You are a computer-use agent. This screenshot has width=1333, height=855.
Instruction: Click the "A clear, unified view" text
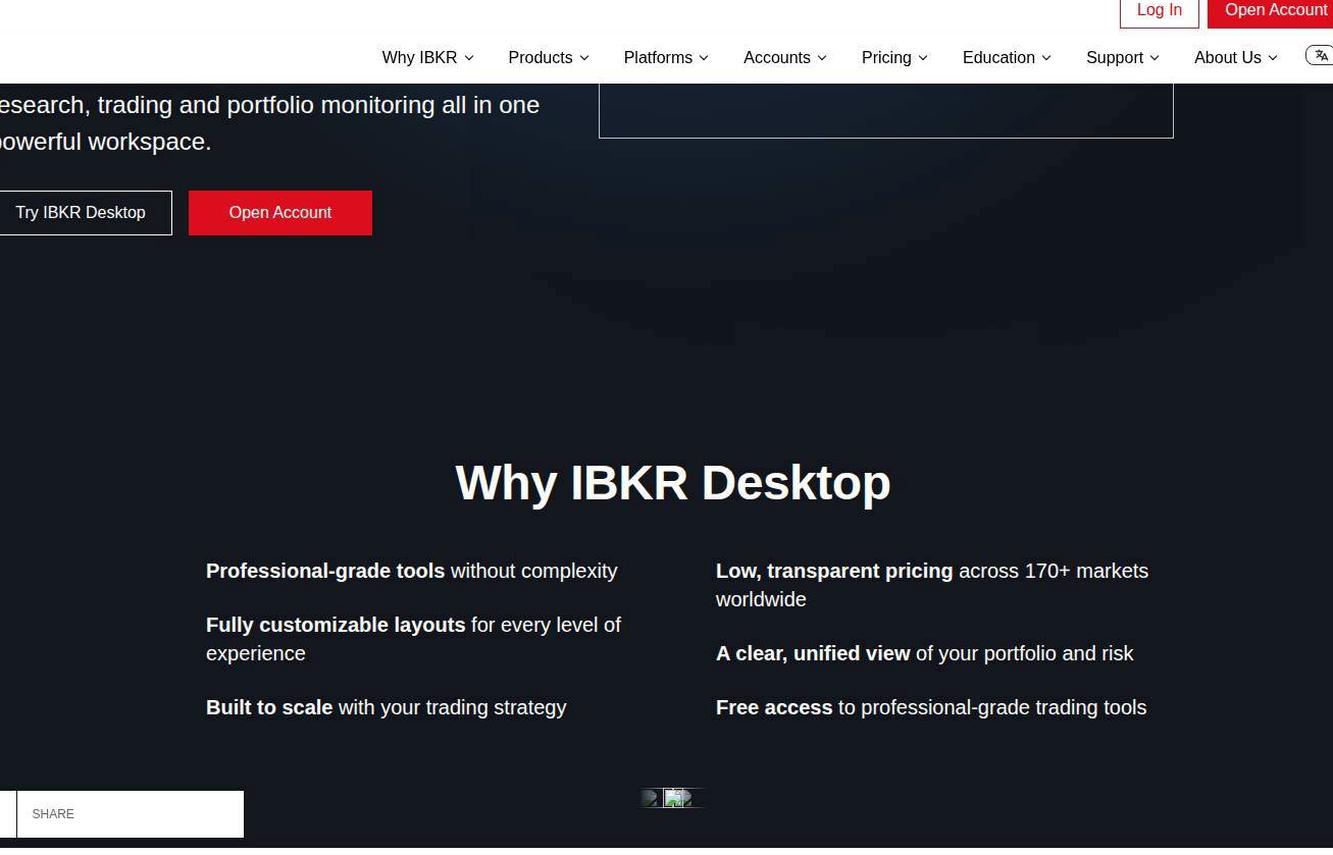click(x=813, y=654)
